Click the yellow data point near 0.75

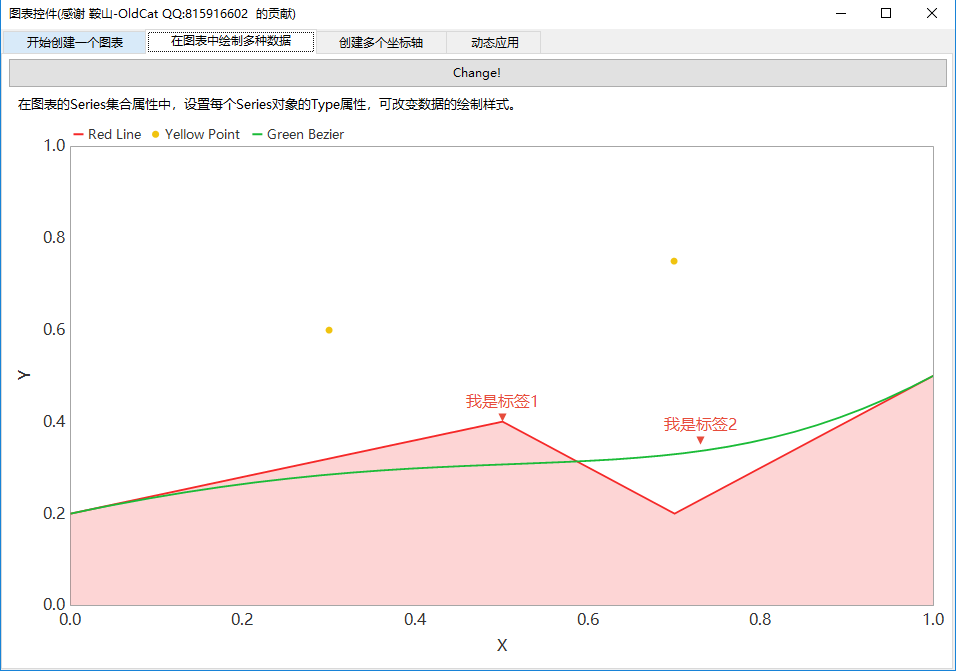click(x=674, y=261)
